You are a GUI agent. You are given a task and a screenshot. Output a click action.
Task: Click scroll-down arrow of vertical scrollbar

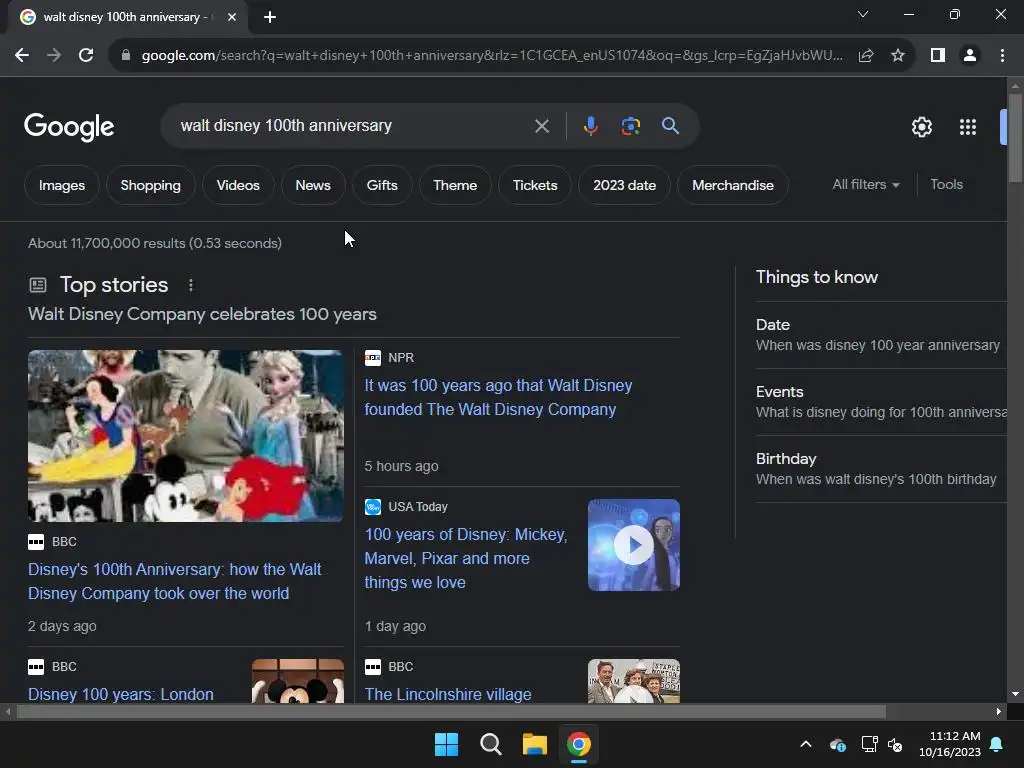[x=1015, y=694]
